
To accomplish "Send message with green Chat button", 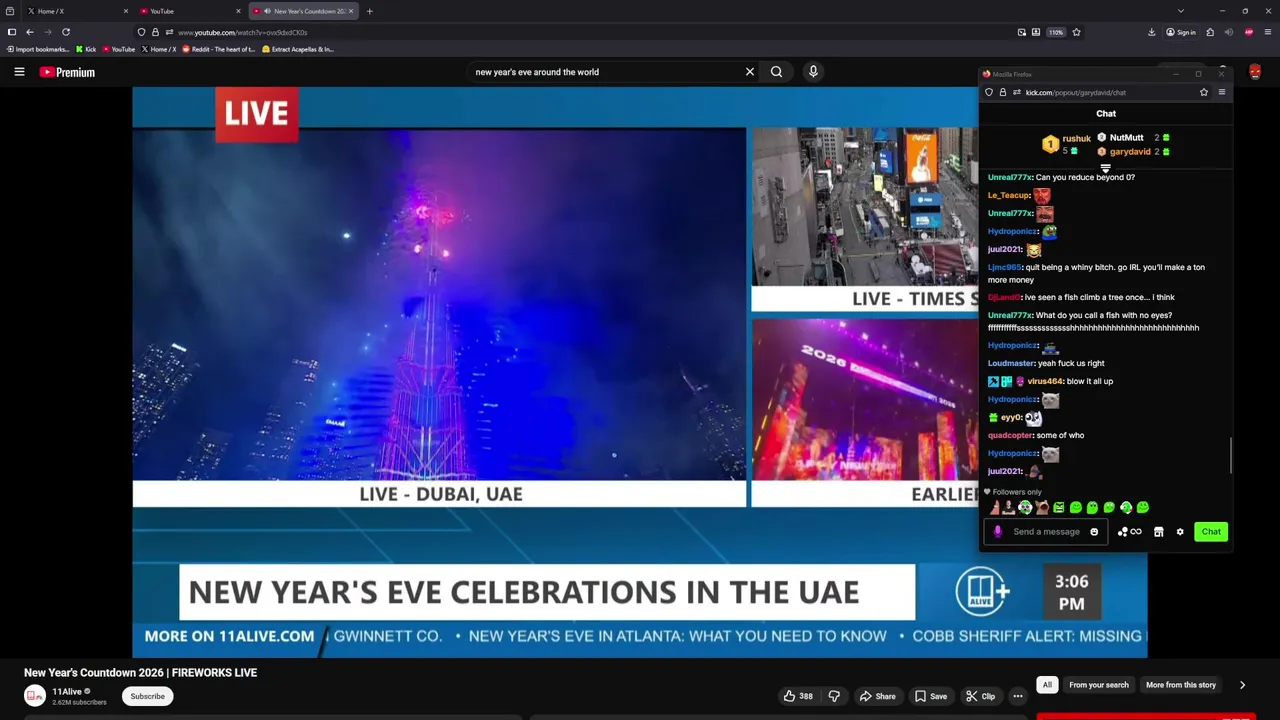I will [1211, 532].
